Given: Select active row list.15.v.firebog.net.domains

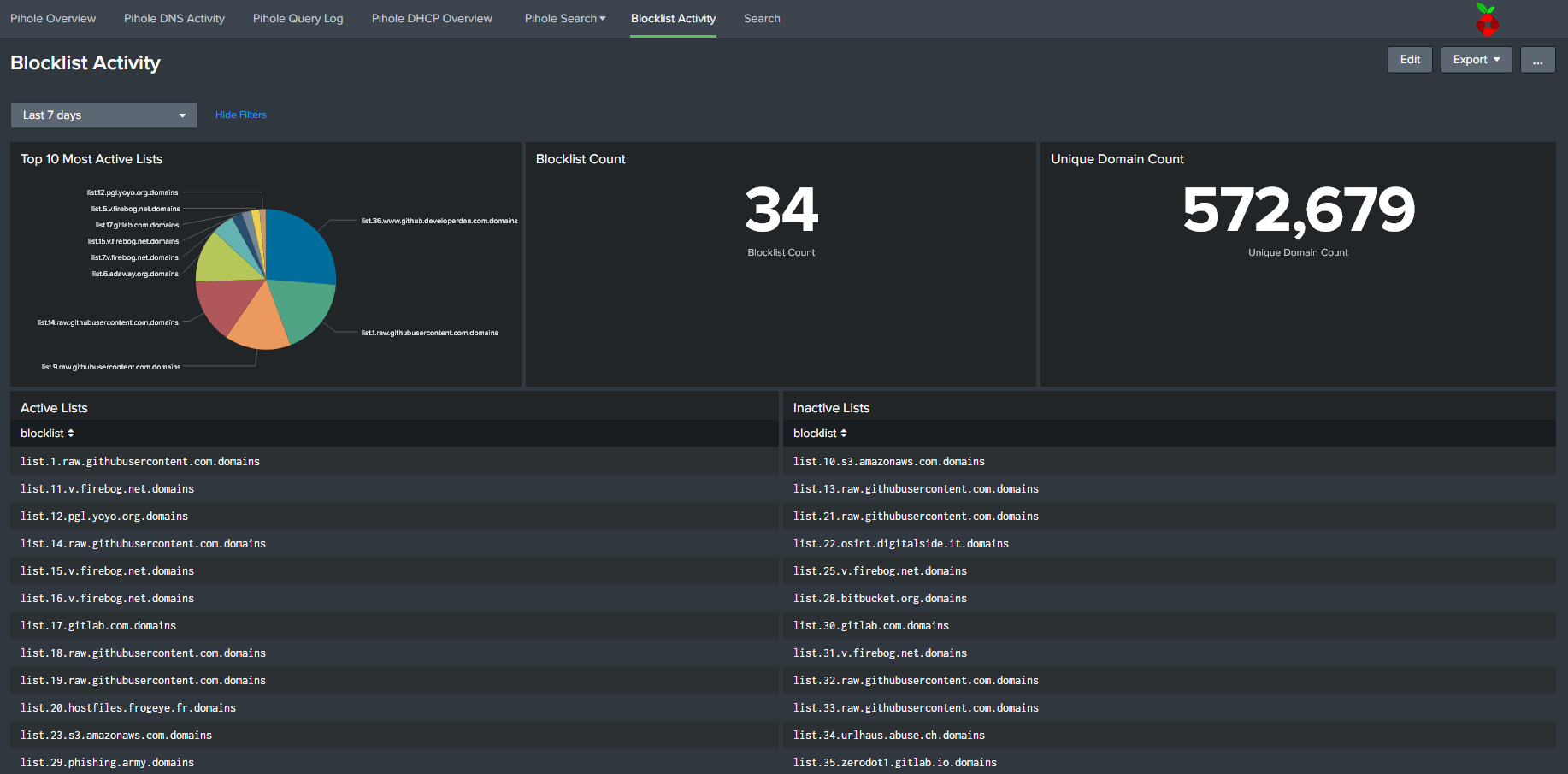Looking at the screenshot, I should point(394,570).
